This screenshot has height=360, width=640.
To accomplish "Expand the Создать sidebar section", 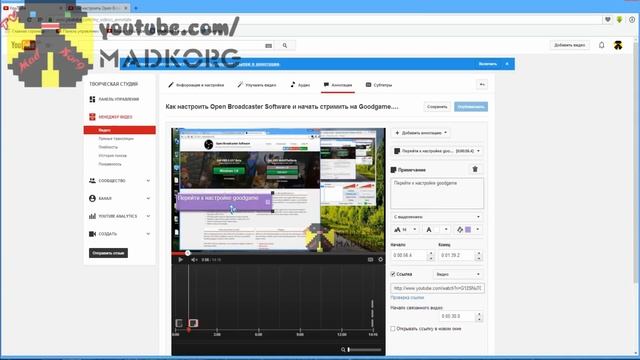I will [x=148, y=234].
